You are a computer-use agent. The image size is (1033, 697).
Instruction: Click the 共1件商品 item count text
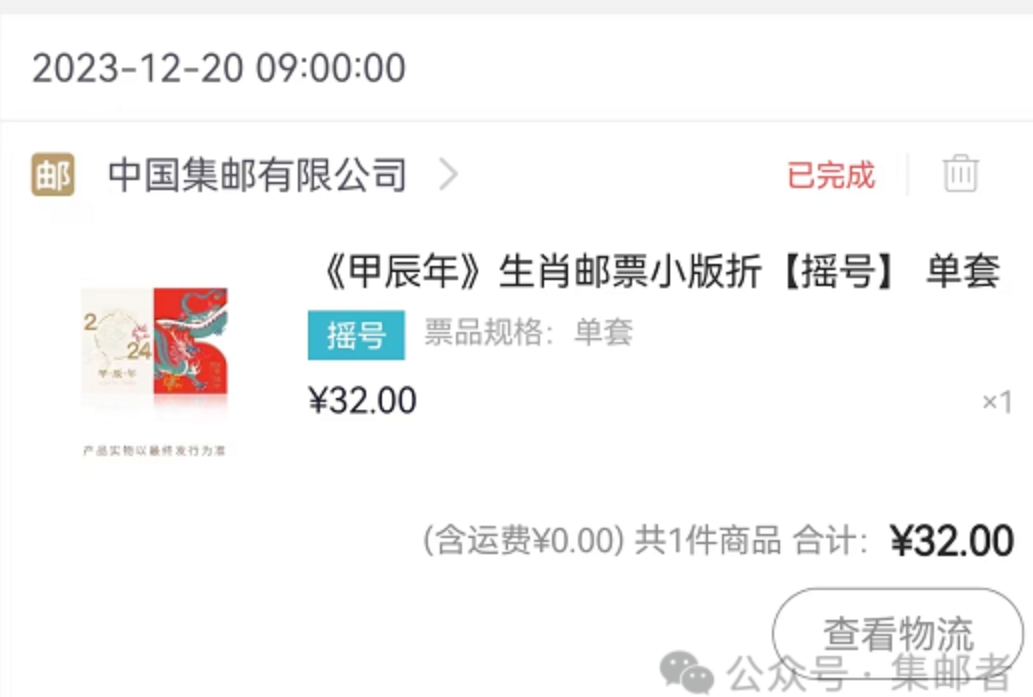708,540
